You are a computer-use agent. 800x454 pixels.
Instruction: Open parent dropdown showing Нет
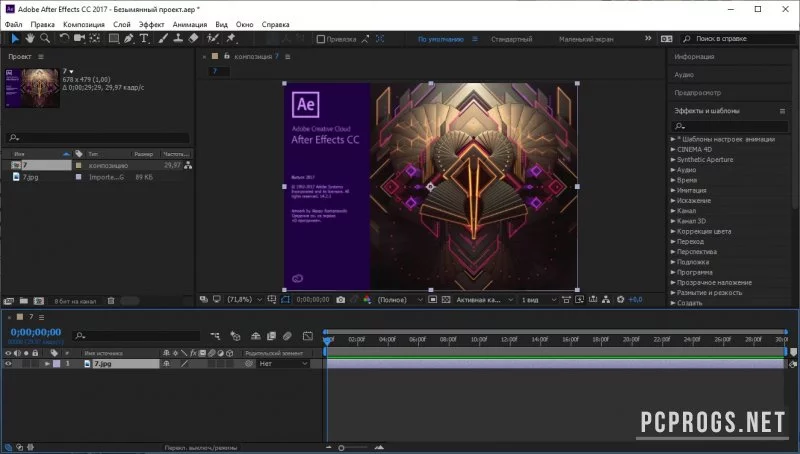(283, 364)
